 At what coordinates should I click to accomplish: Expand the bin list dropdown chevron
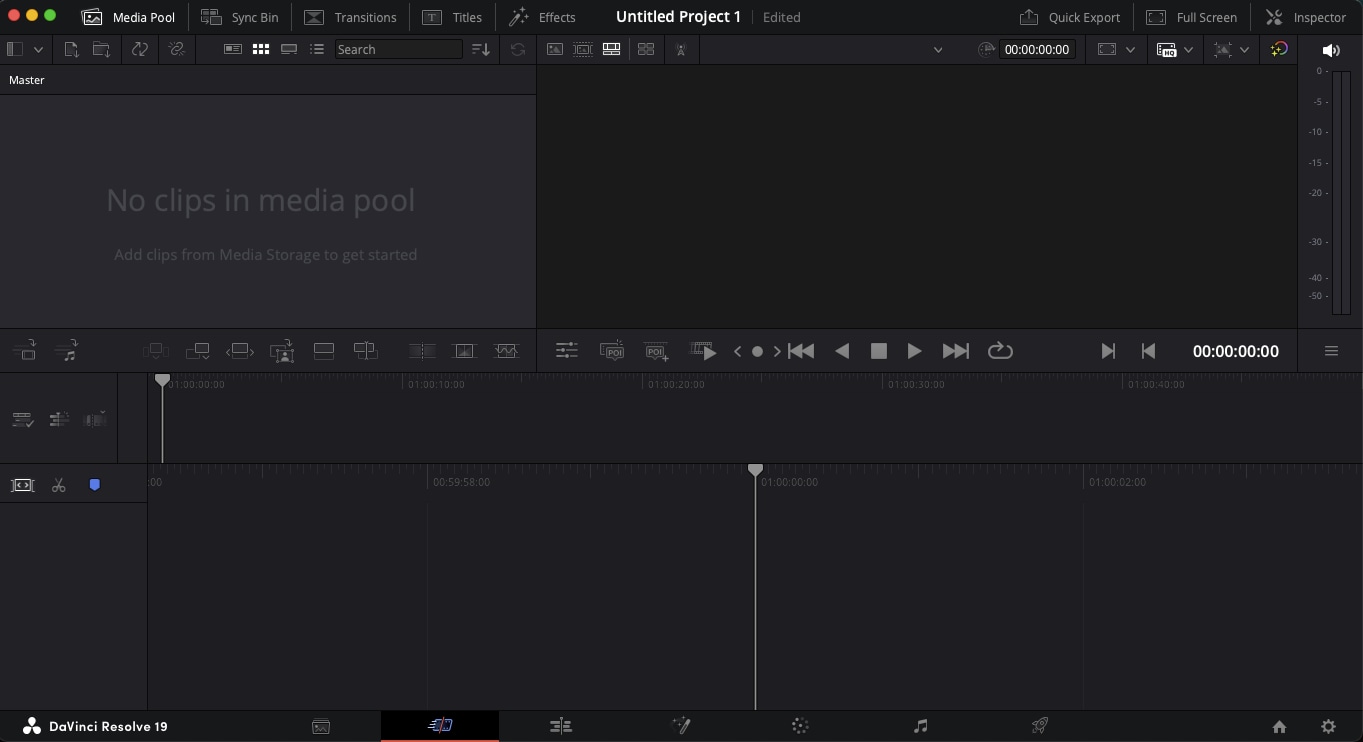click(38, 49)
